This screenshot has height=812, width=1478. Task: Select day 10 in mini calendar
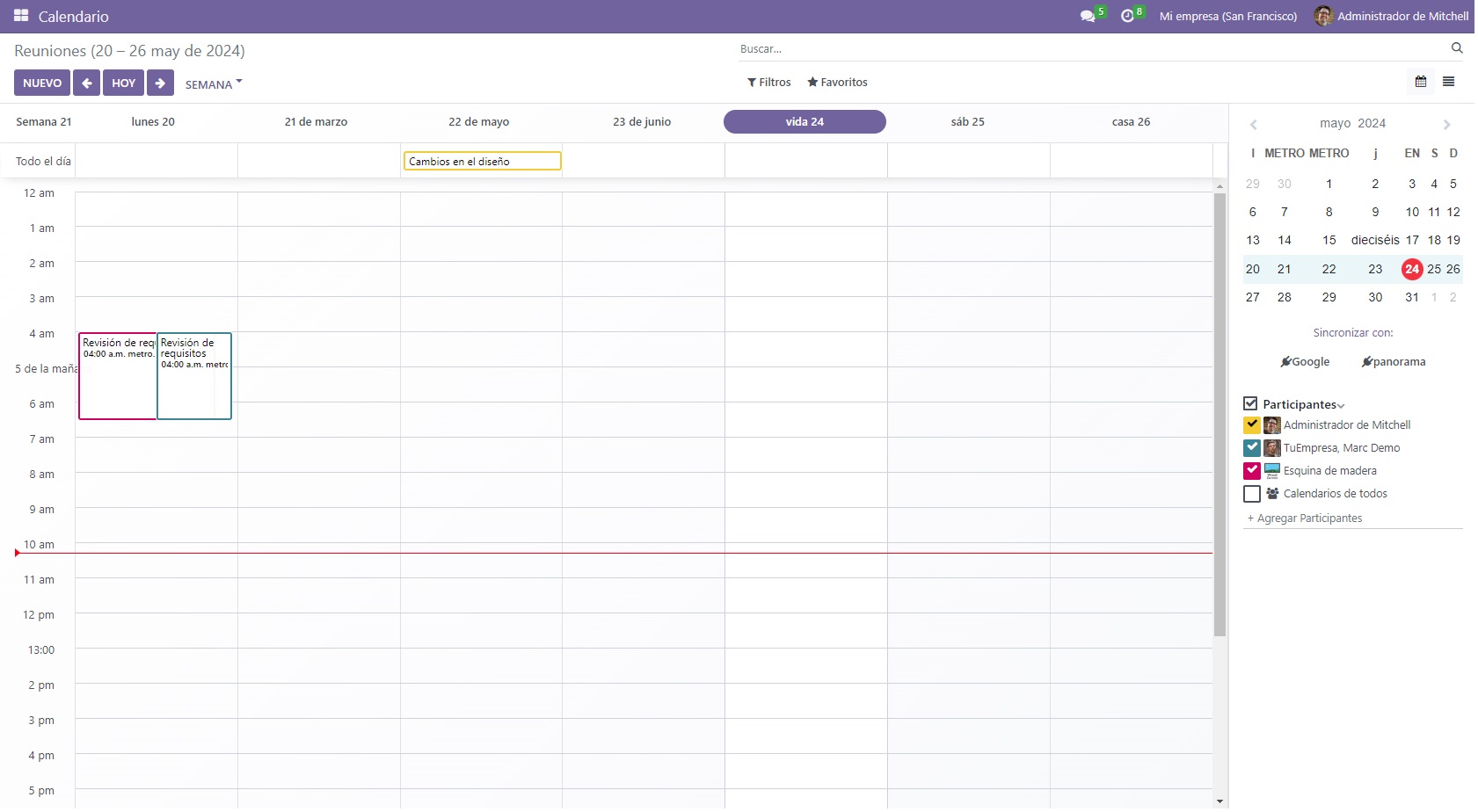1412,212
